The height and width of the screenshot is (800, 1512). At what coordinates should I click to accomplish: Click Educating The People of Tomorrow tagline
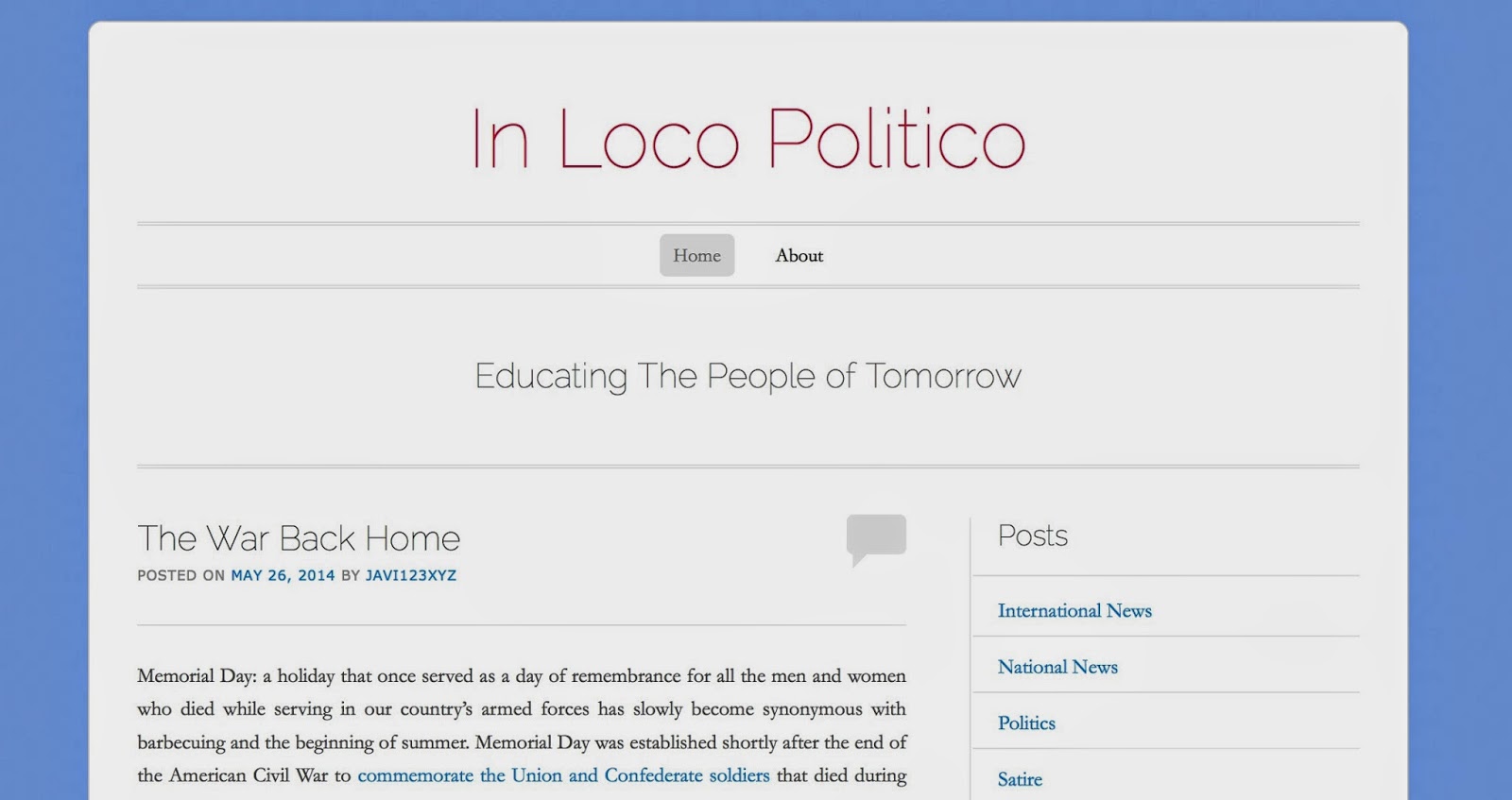(747, 376)
